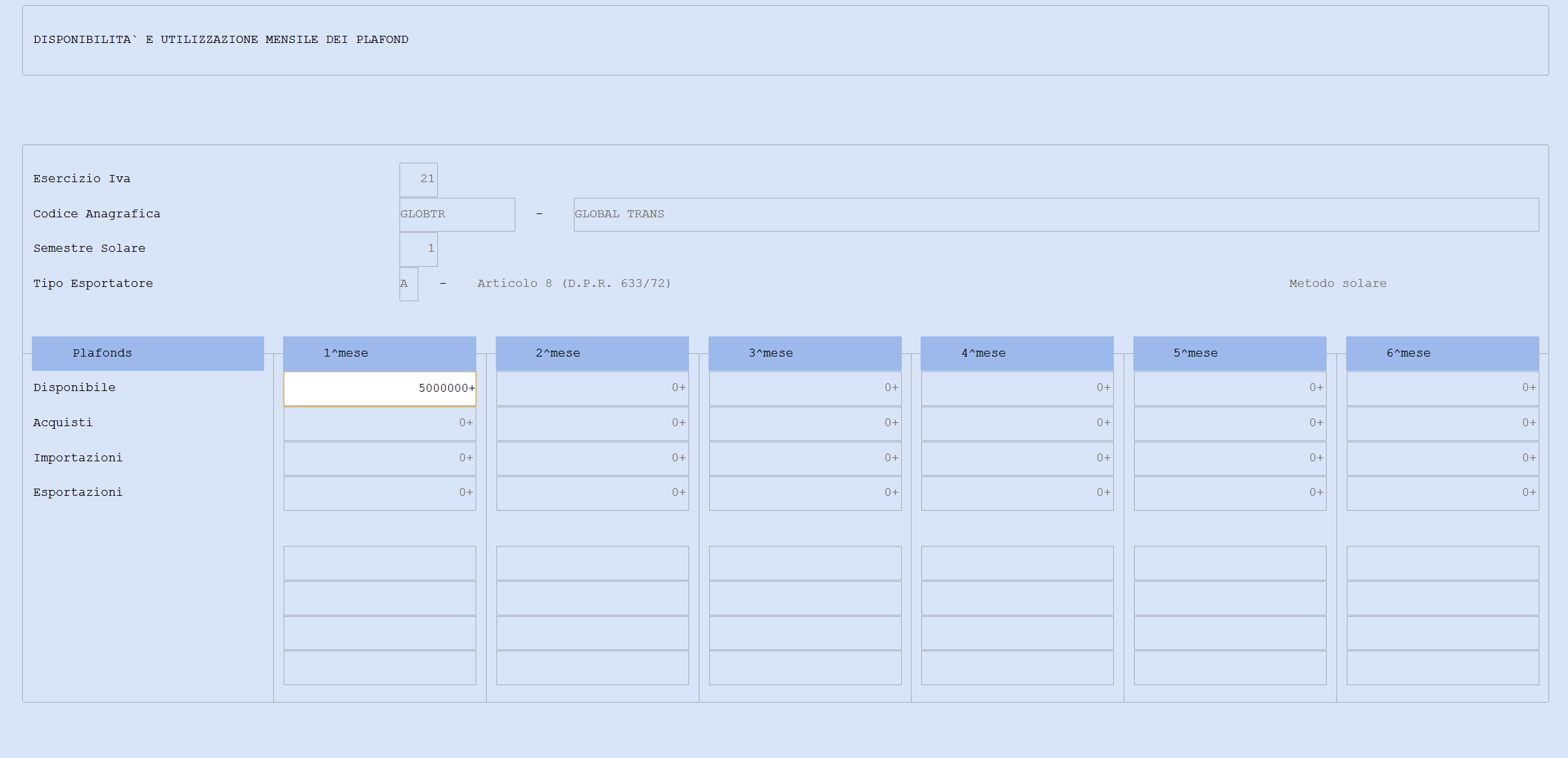The width and height of the screenshot is (1568, 758).
Task: Click the 5^mese column header
Action: coord(1230,353)
